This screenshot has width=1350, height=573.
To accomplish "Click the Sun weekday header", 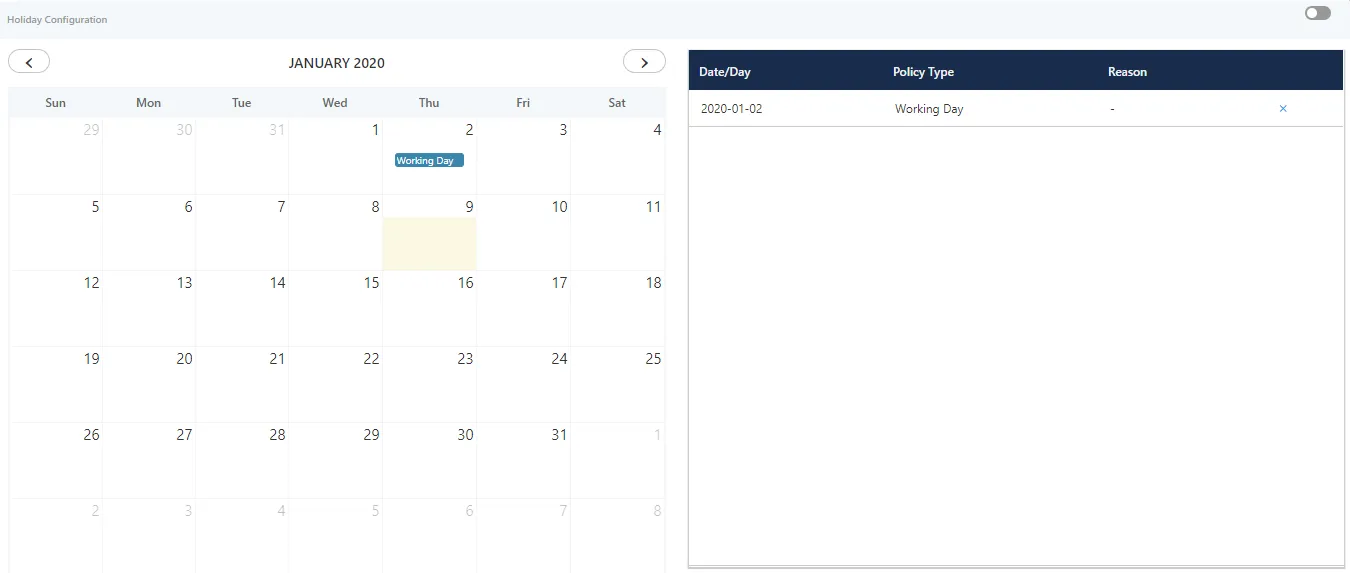I will click(56, 103).
